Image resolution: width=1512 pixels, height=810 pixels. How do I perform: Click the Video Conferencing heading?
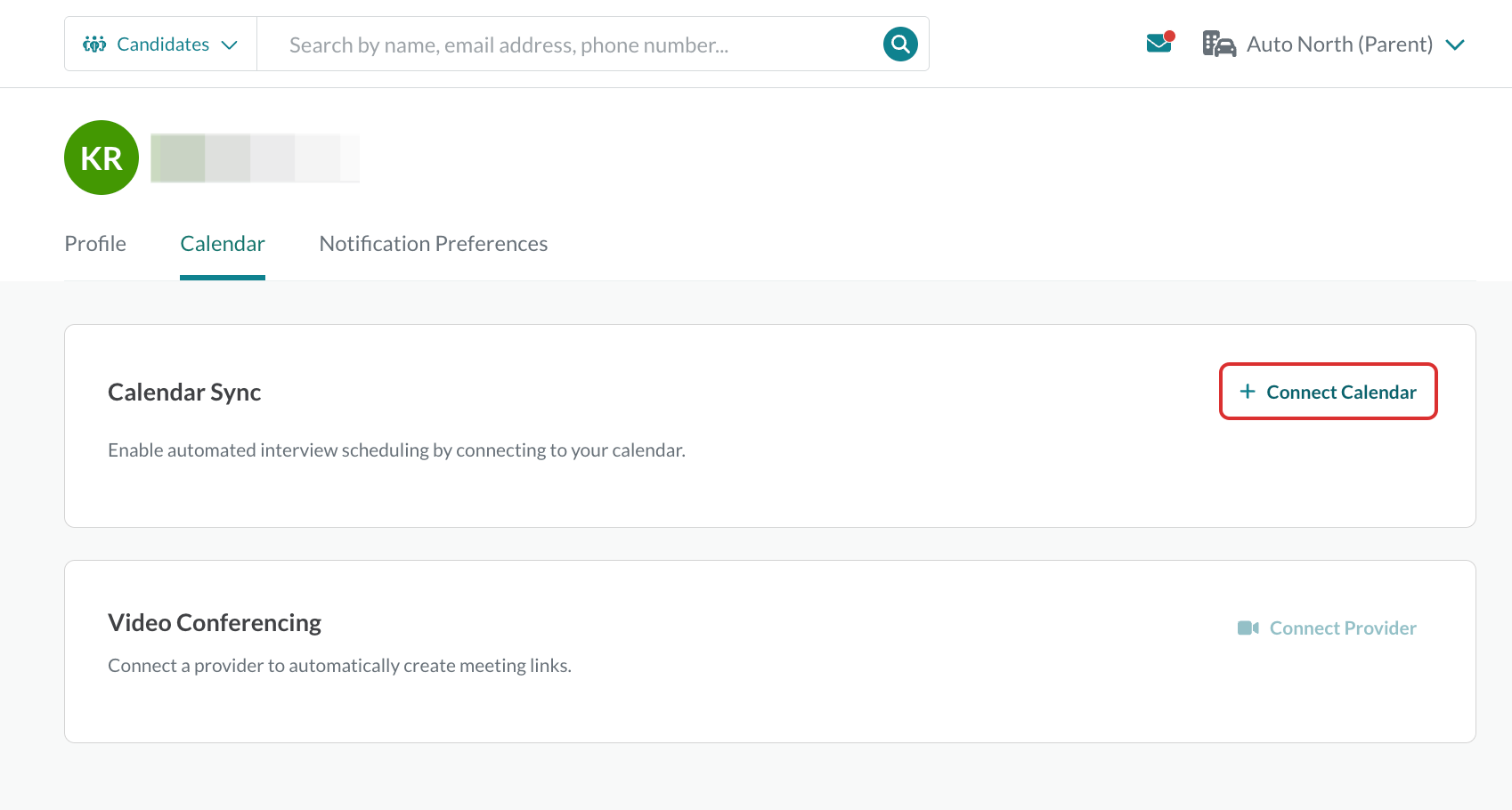[215, 623]
